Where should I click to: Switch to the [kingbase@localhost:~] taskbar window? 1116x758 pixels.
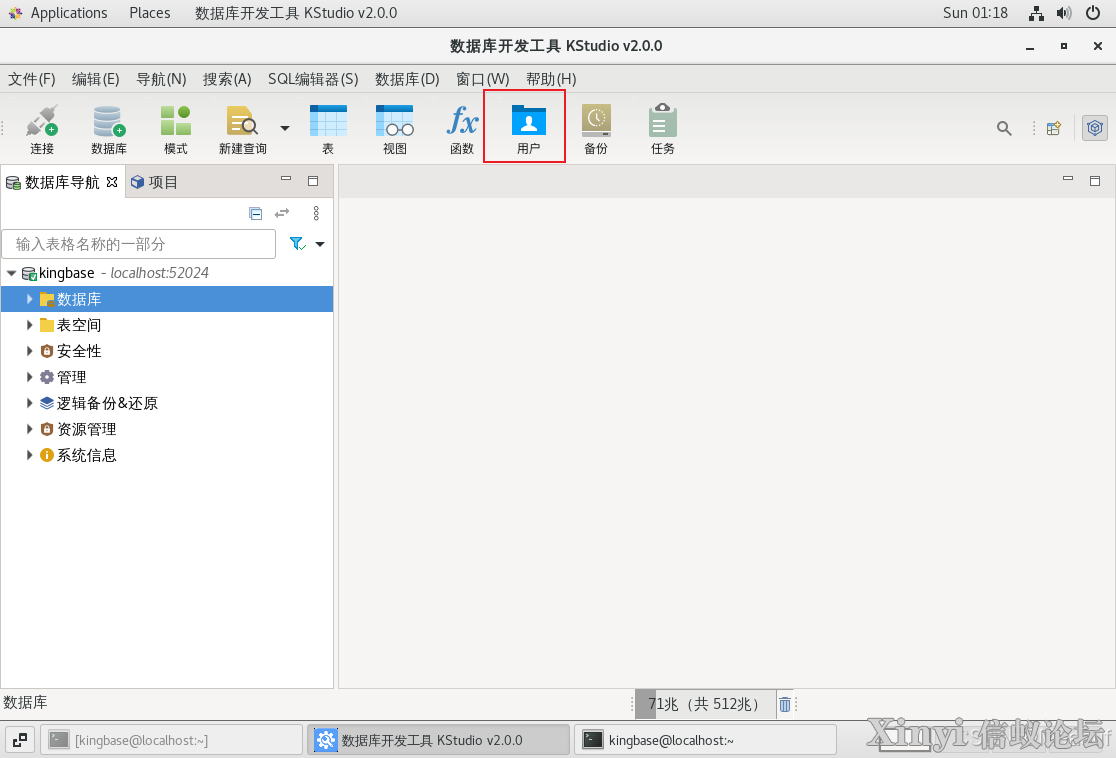coord(172,740)
